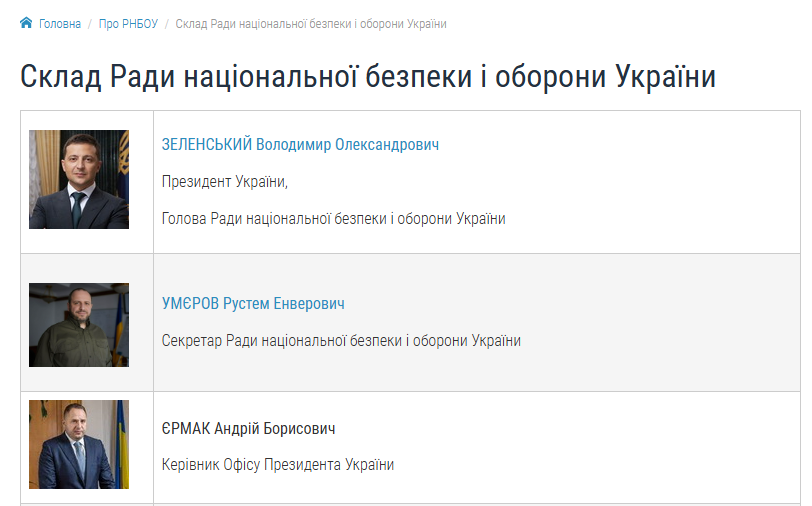This screenshot has width=812, height=506.
Task: Click the home icon in the breadcrumb
Action: click(x=26, y=23)
